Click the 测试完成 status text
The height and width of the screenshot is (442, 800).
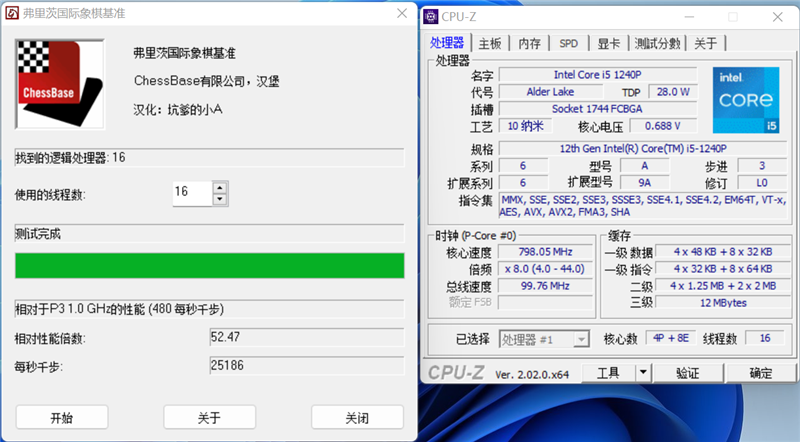pyautogui.click(x=38, y=234)
